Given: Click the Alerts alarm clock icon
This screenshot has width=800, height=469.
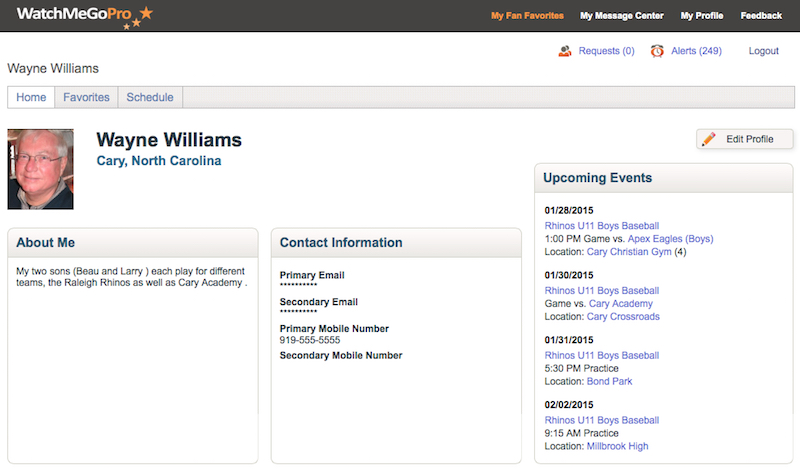Looking at the screenshot, I should 657,51.
